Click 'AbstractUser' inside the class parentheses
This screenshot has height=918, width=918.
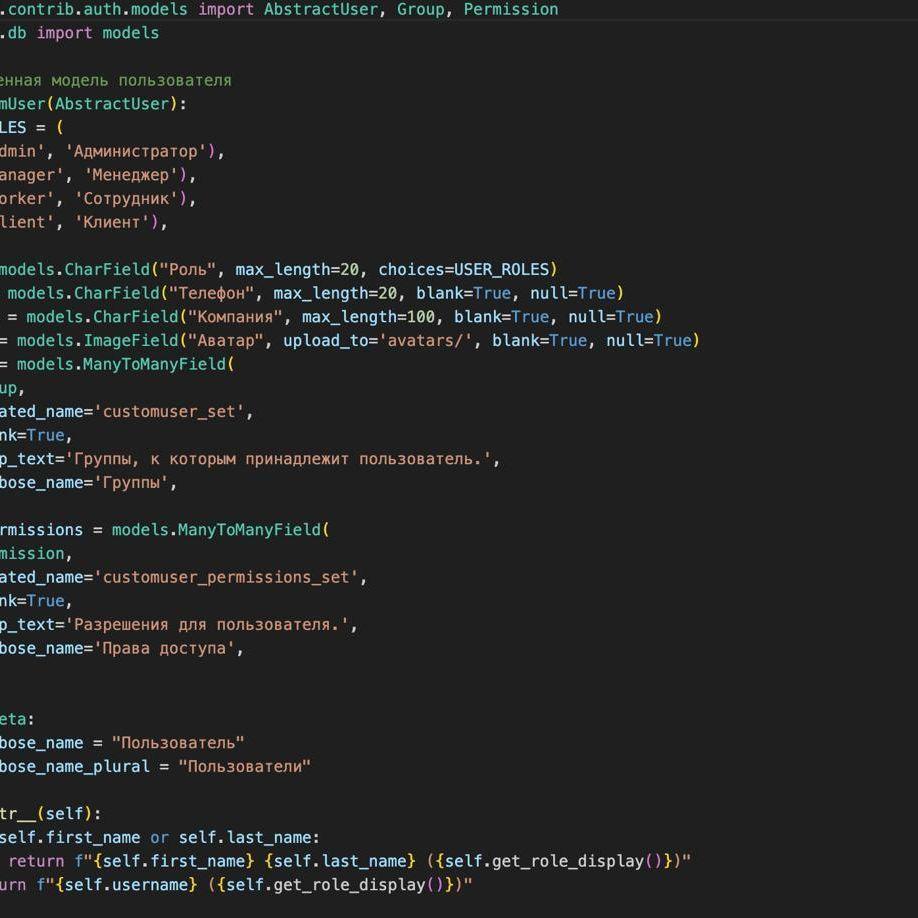tap(112, 104)
